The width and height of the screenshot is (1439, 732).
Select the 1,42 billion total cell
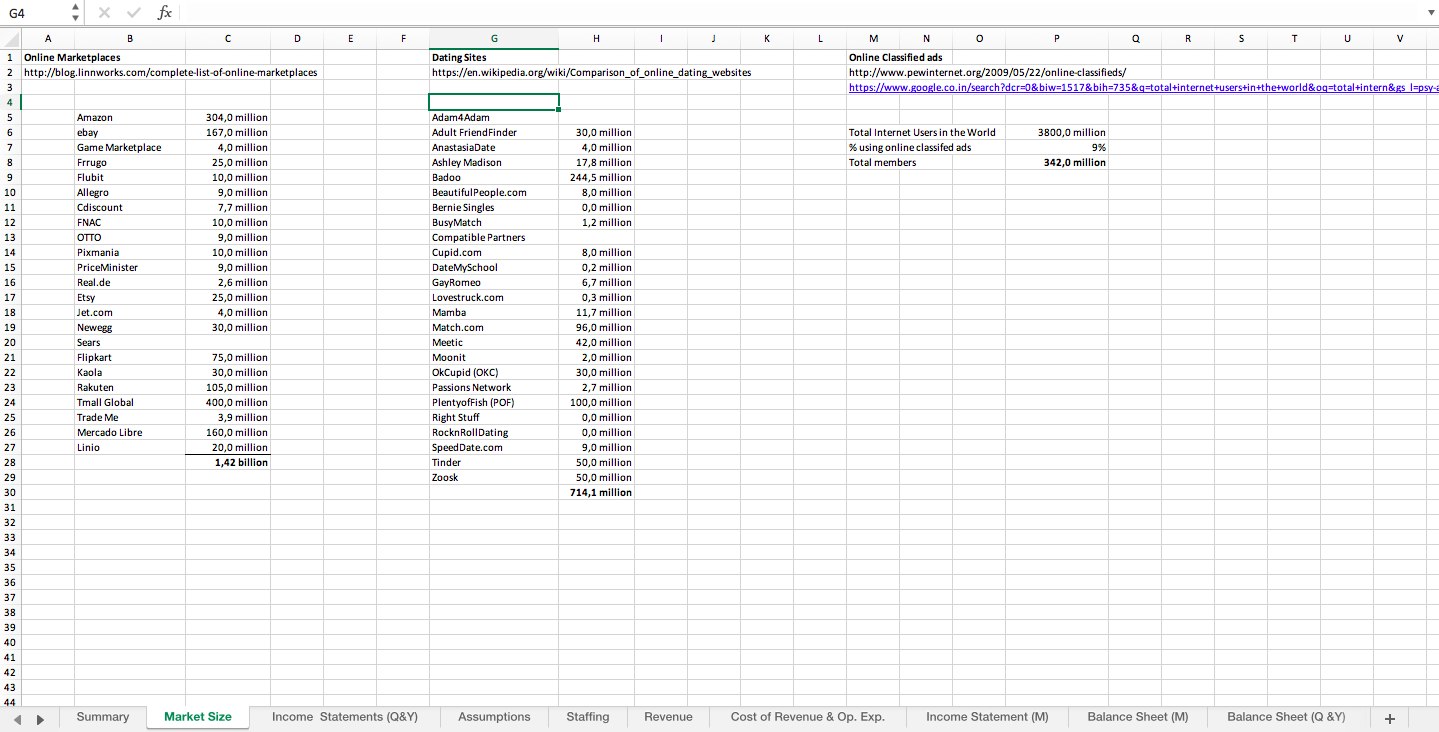coord(228,462)
